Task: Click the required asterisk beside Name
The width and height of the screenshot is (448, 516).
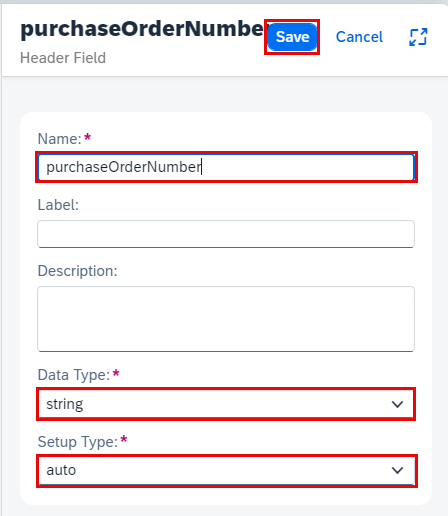Action: click(87, 137)
